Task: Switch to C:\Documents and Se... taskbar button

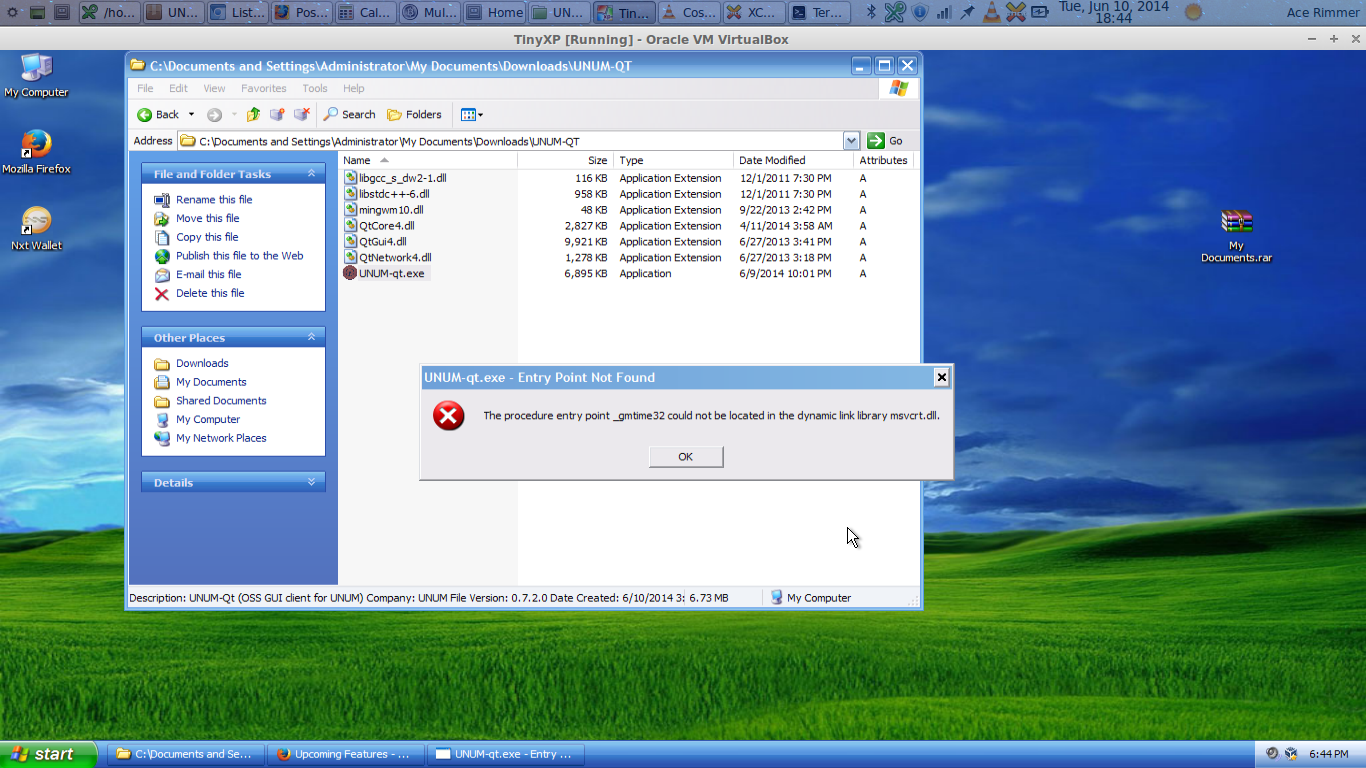Action: [186, 754]
